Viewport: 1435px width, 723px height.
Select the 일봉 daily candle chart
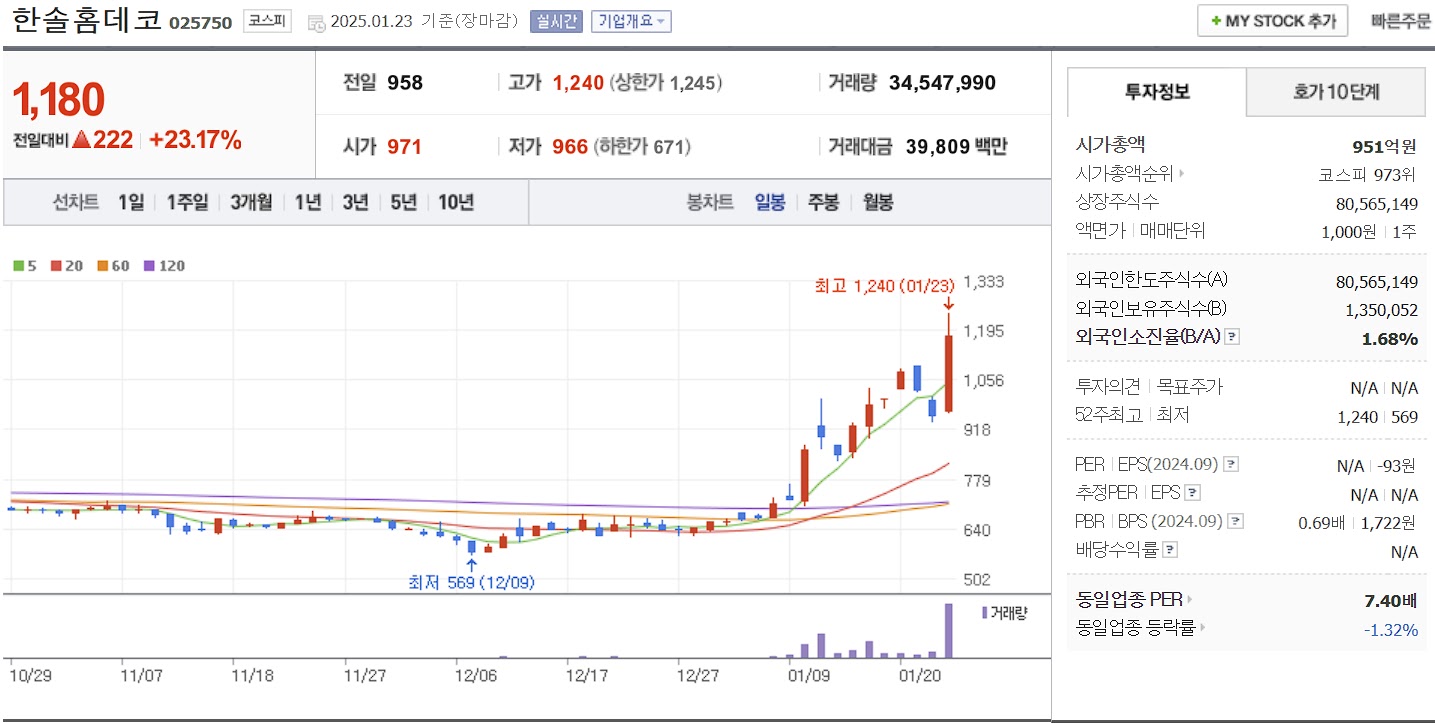[x=770, y=202]
